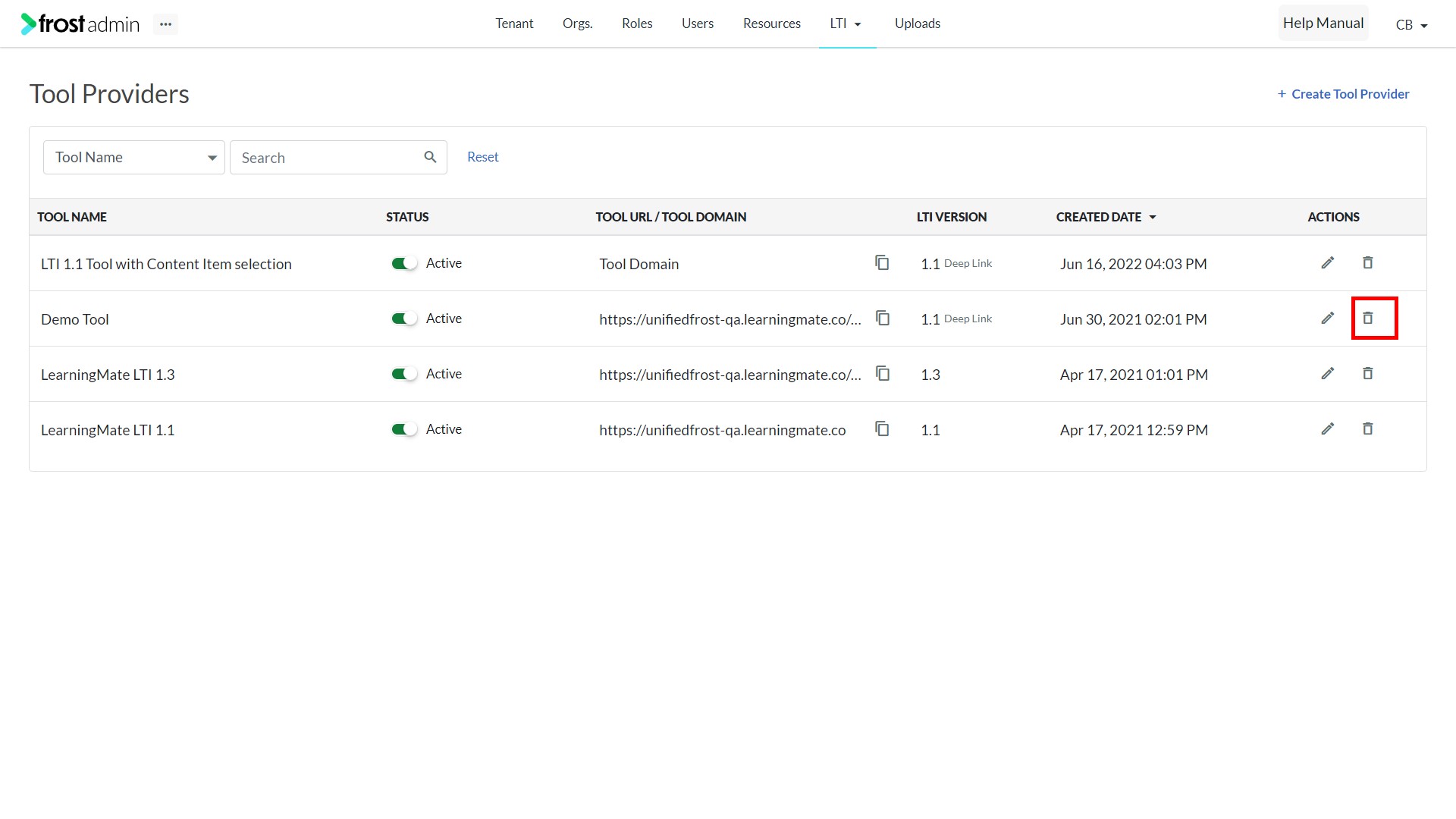Open the Uploads page
This screenshot has width=1456, height=819.
(917, 24)
